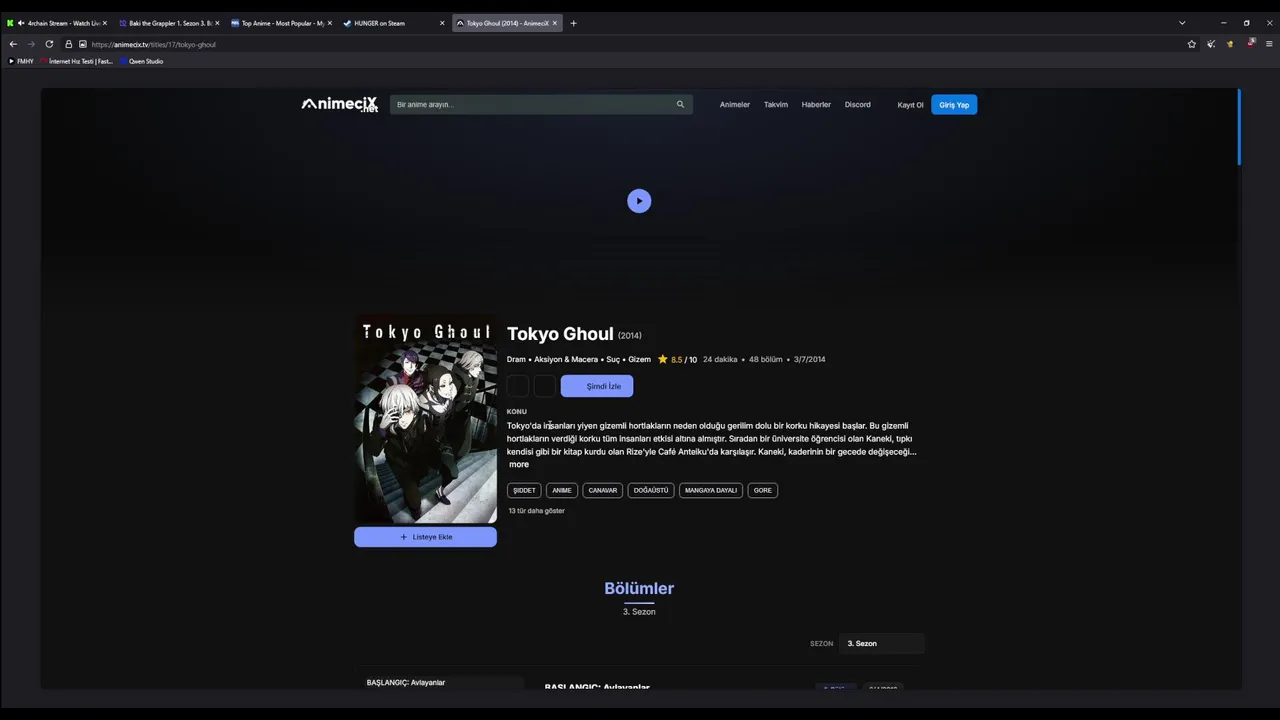1280x720 pixels.
Task: Close the 4rchain Stream tab
Action: [104, 23]
